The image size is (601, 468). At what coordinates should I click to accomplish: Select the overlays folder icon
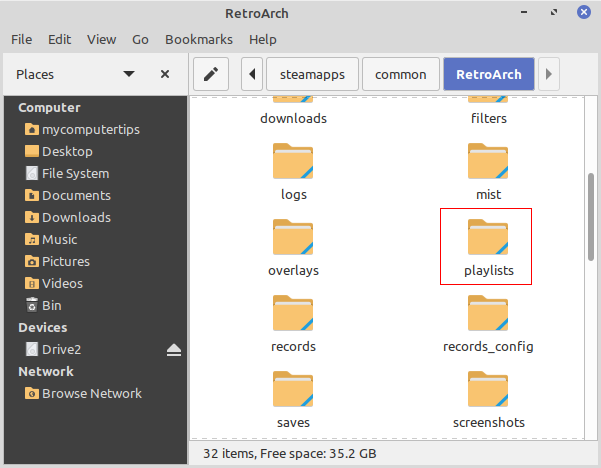click(293, 237)
